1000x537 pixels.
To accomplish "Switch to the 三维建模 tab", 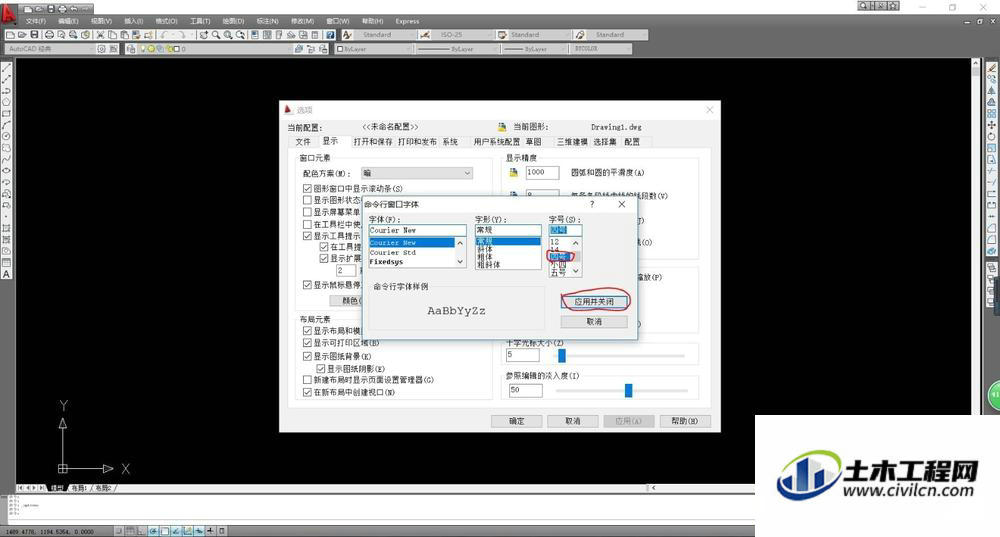I will point(572,142).
